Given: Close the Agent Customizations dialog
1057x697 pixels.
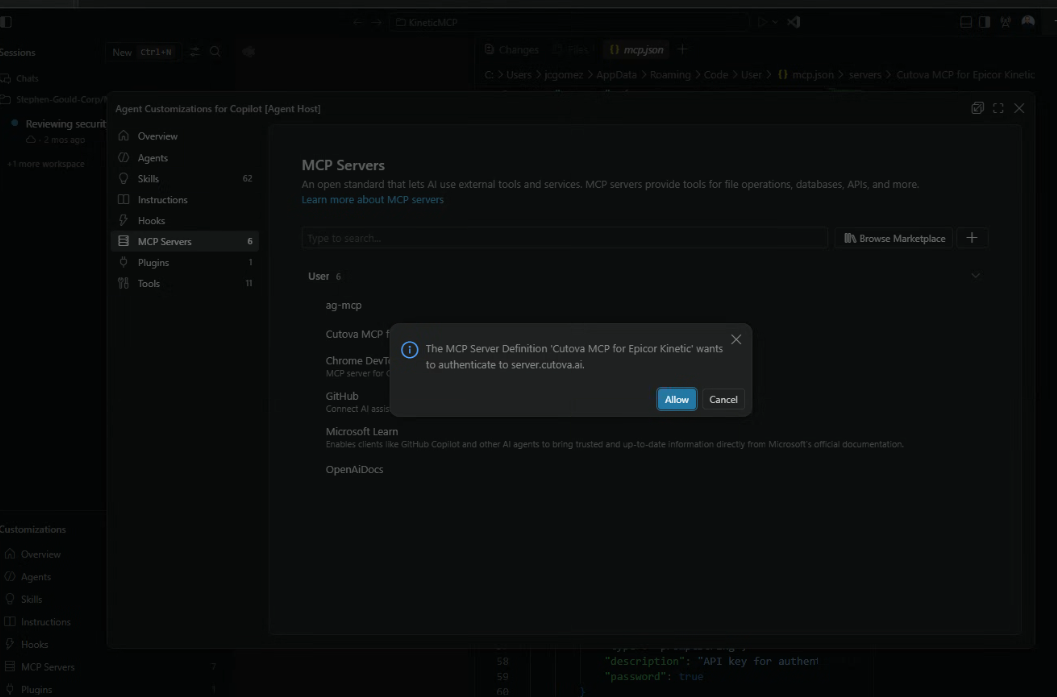Looking at the screenshot, I should pyautogui.click(x=1019, y=108).
